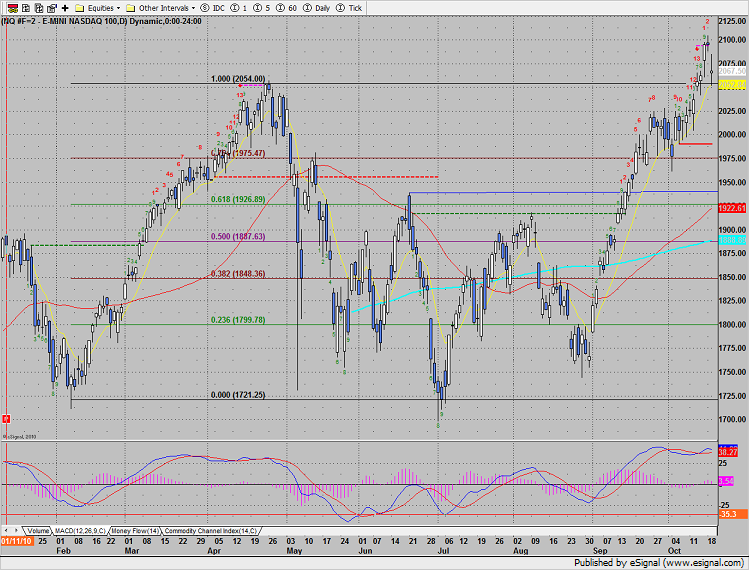This screenshot has width=749, height=570.
Task: Click the 2100.00 price axis label
Action: pyautogui.click(x=732, y=40)
